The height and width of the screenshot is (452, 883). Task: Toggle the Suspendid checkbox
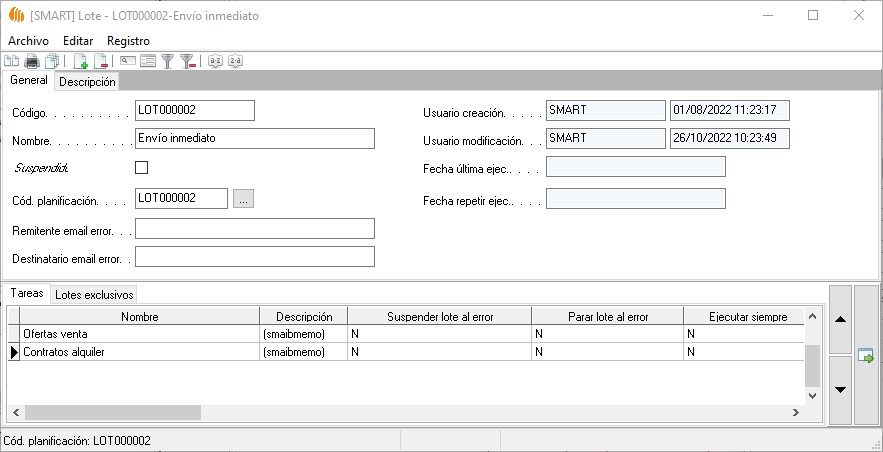pyautogui.click(x=141, y=167)
